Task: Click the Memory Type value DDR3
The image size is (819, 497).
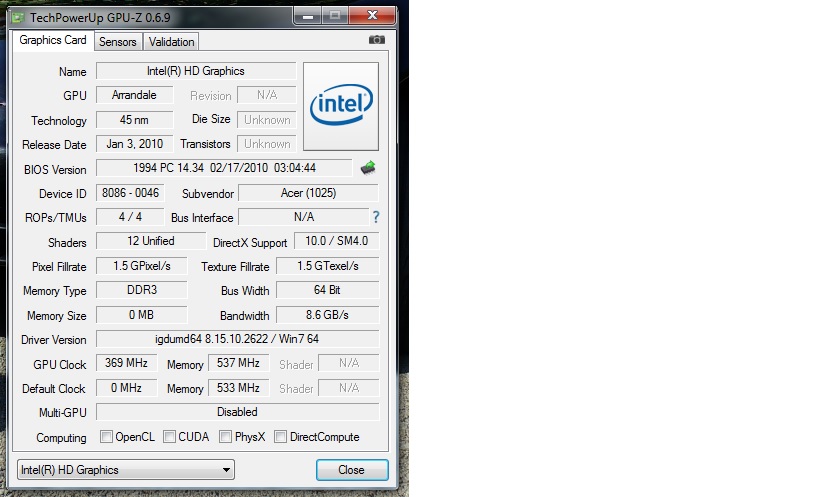Action: coord(142,290)
